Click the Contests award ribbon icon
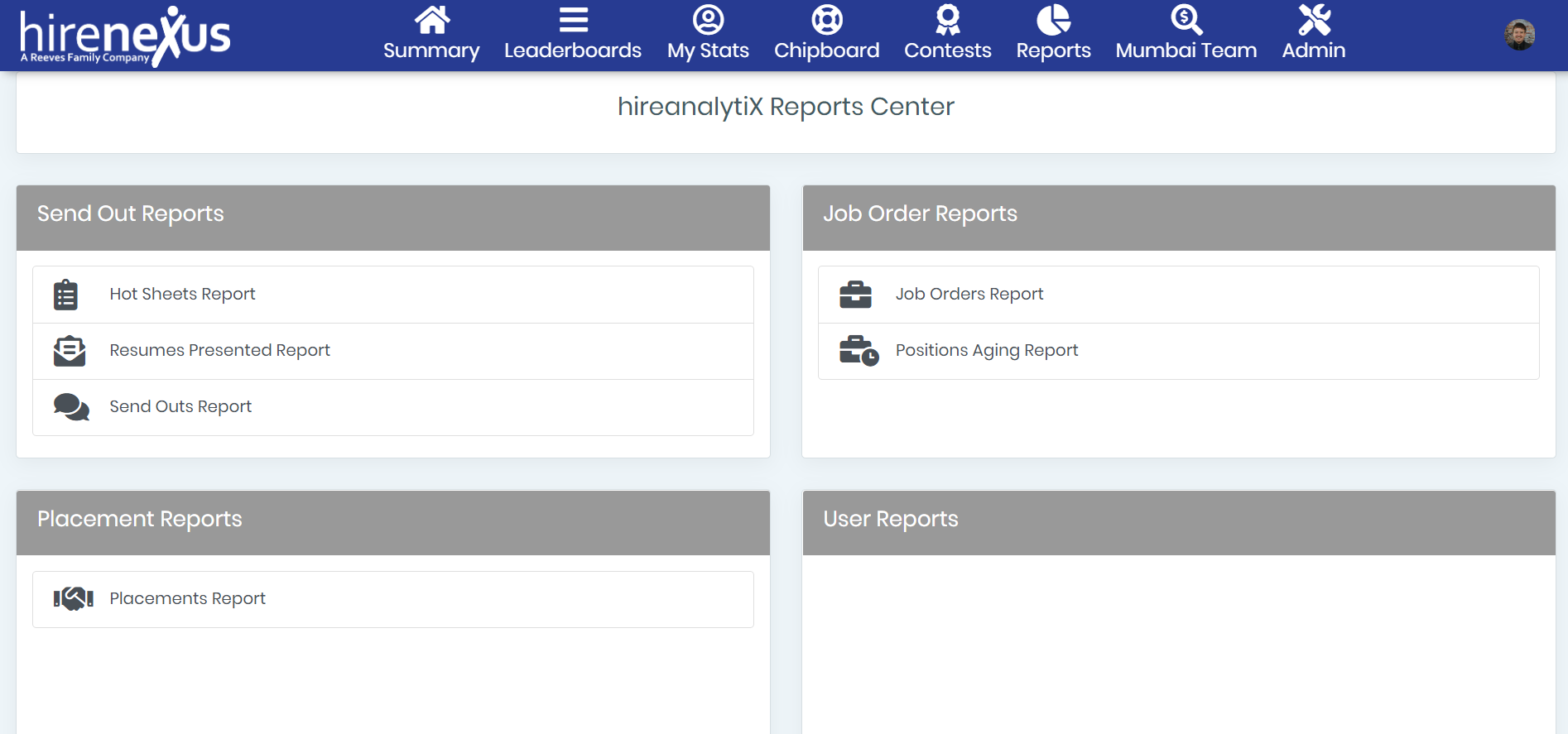The image size is (1568, 734). [x=948, y=19]
